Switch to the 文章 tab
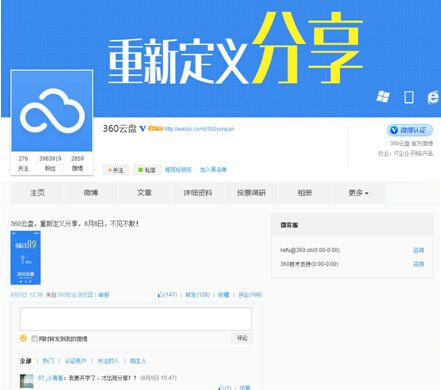441x390 pixels. 144,193
